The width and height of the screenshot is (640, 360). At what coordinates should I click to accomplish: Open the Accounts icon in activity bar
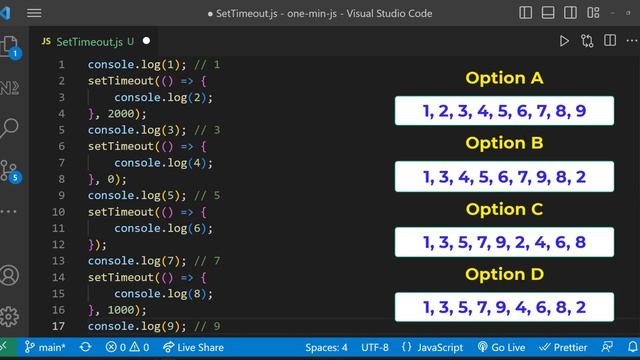click(x=9, y=275)
